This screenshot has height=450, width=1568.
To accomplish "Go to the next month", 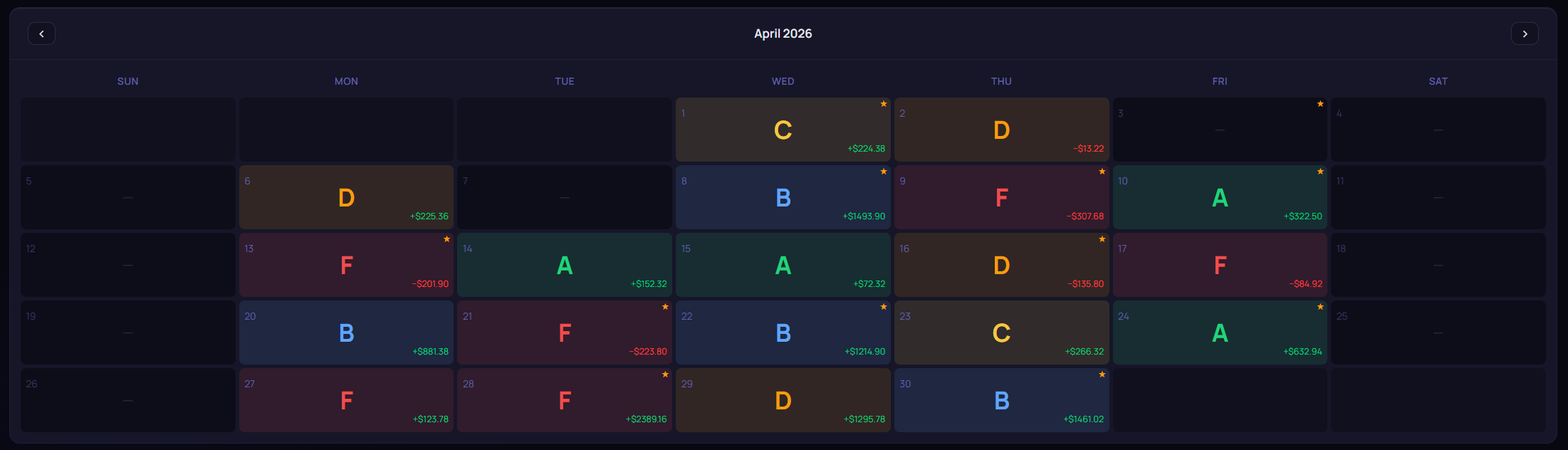I will pyautogui.click(x=1525, y=33).
